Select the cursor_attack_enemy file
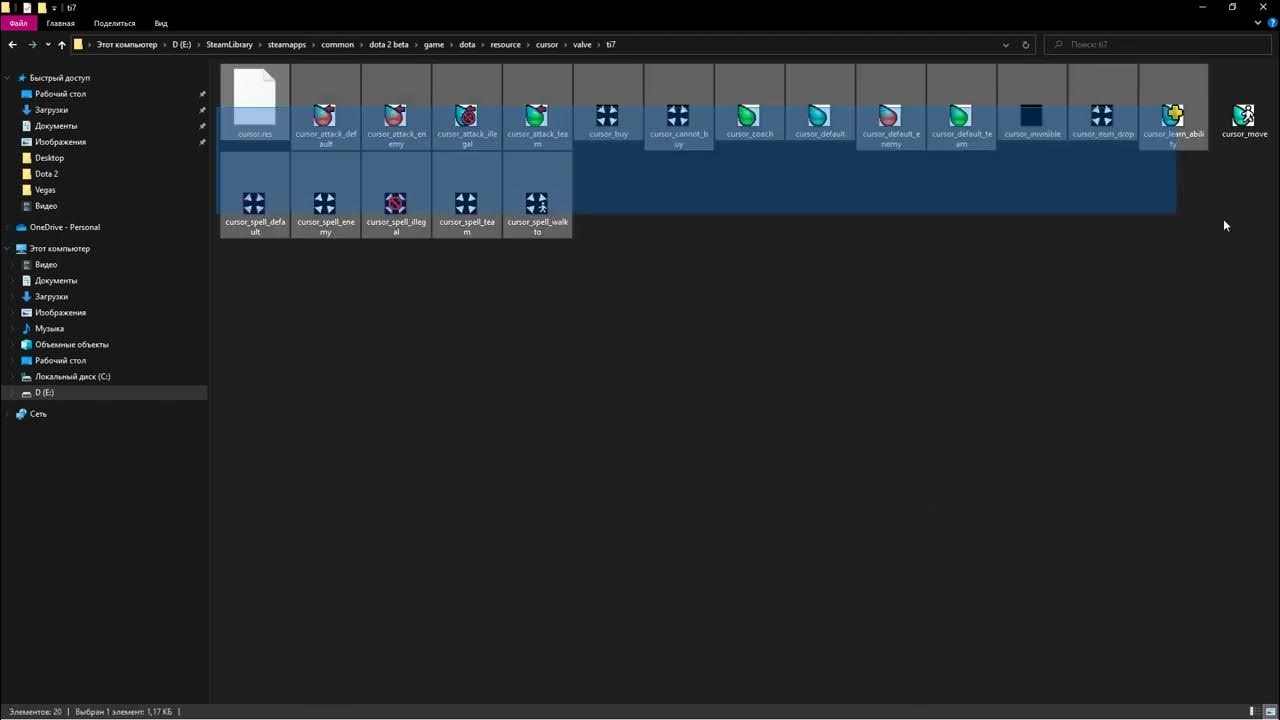The height and width of the screenshot is (720, 1280). pyautogui.click(x=396, y=107)
